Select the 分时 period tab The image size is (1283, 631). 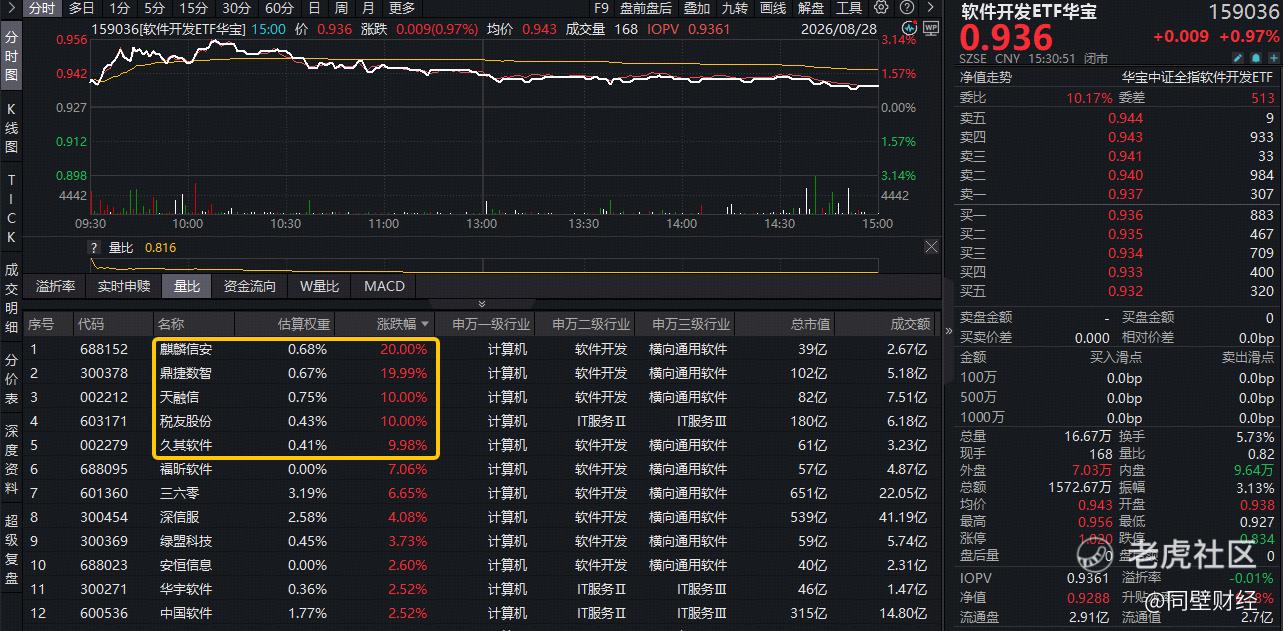pyautogui.click(x=41, y=8)
